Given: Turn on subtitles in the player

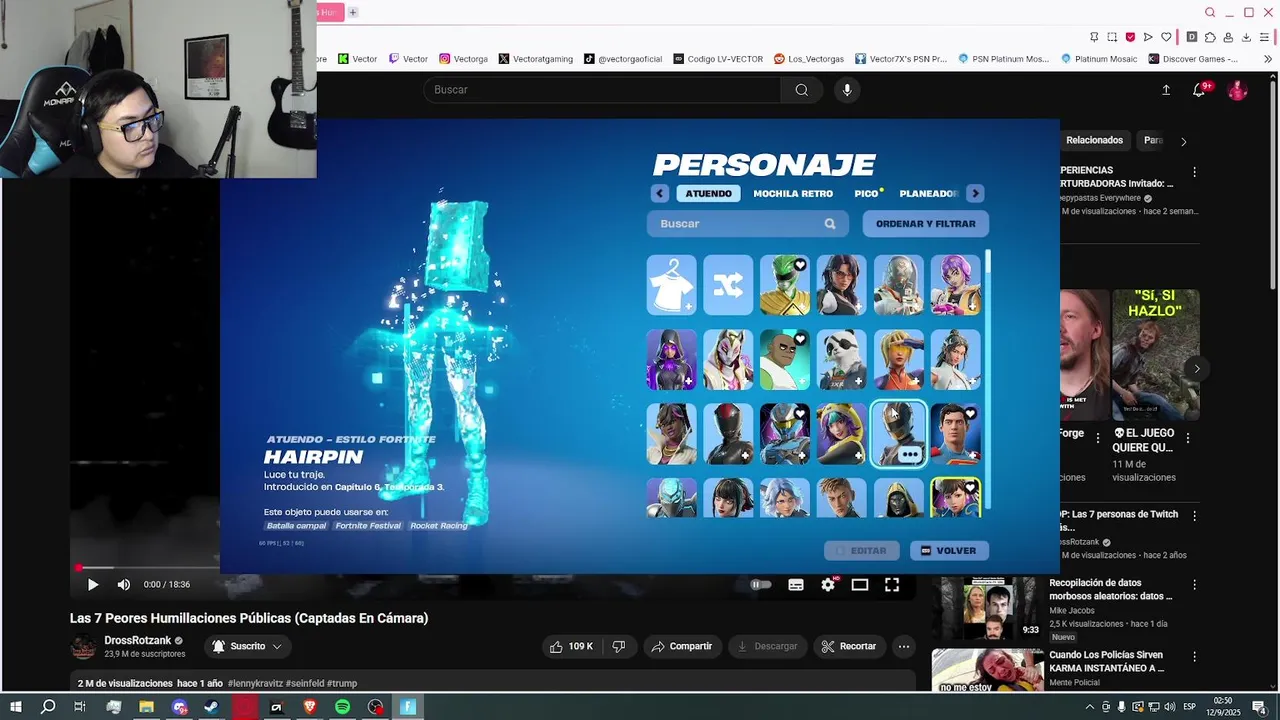Looking at the screenshot, I should (796, 585).
